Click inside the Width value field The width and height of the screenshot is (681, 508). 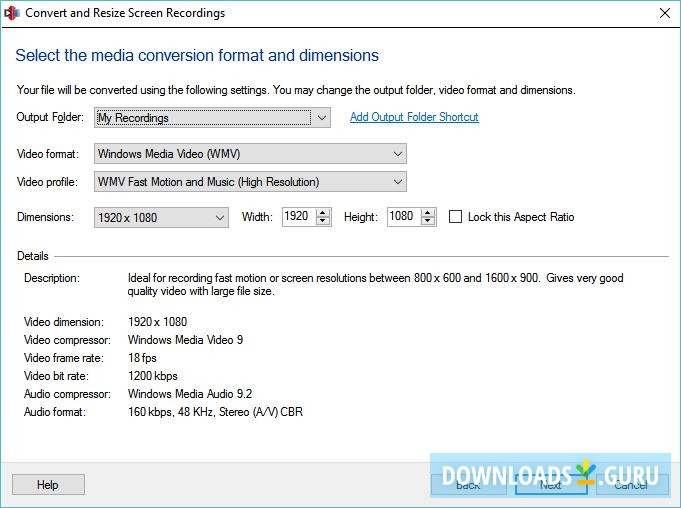(297, 217)
